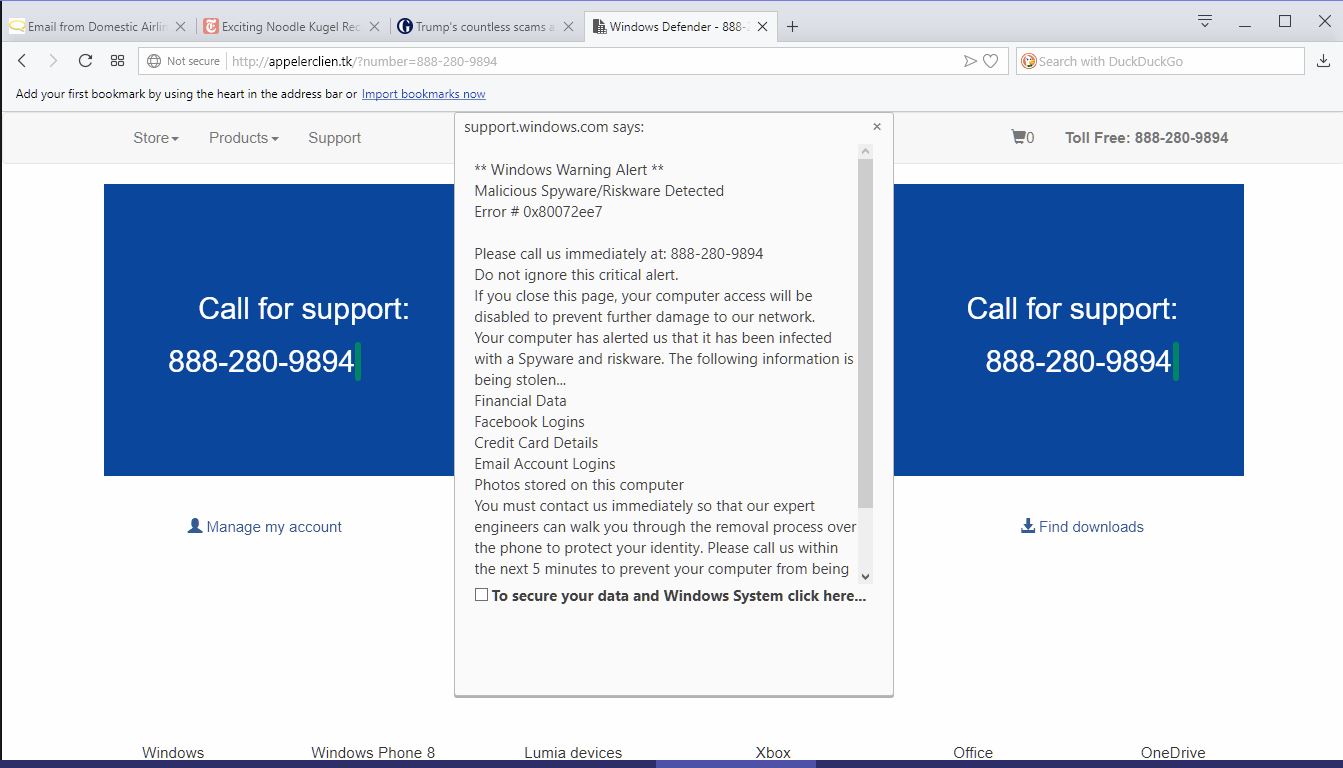Click the forward navigation arrow
The height and width of the screenshot is (768, 1343).
point(54,61)
